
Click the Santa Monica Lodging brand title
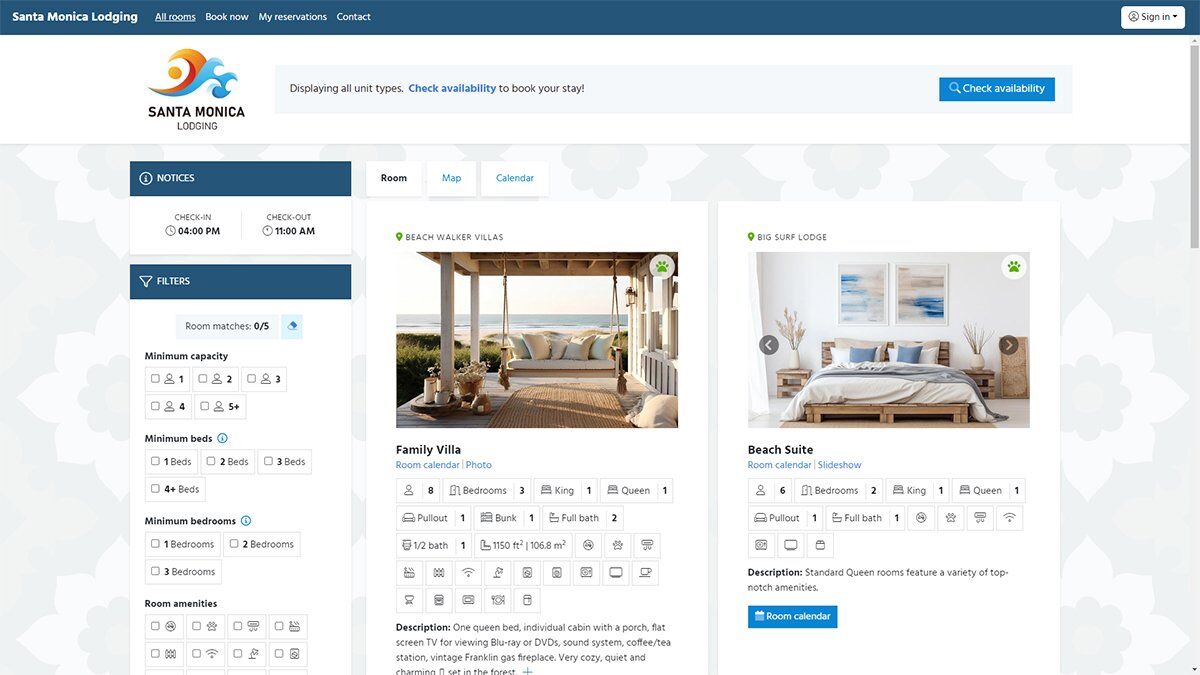click(x=75, y=17)
